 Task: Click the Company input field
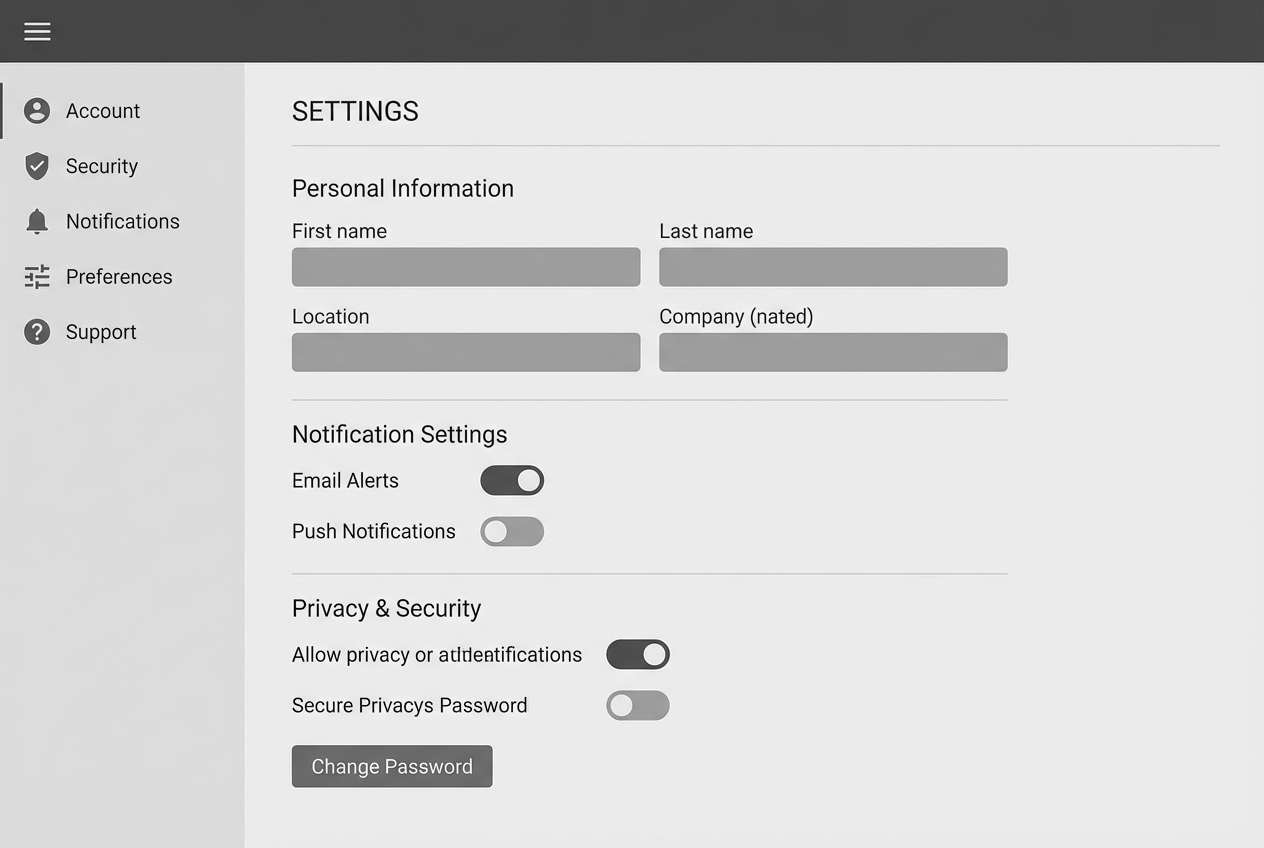[x=833, y=352]
